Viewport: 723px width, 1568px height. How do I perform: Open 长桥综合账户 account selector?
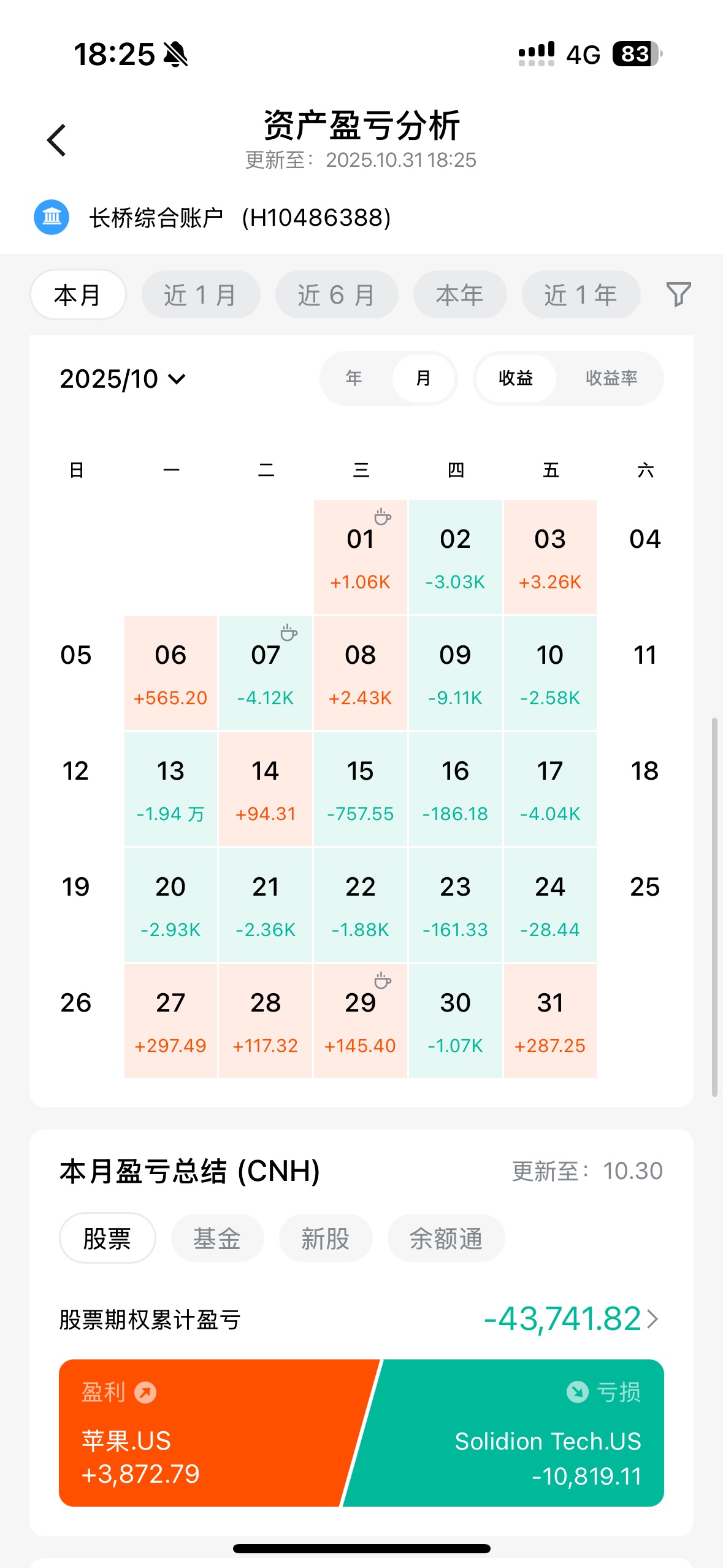(239, 218)
